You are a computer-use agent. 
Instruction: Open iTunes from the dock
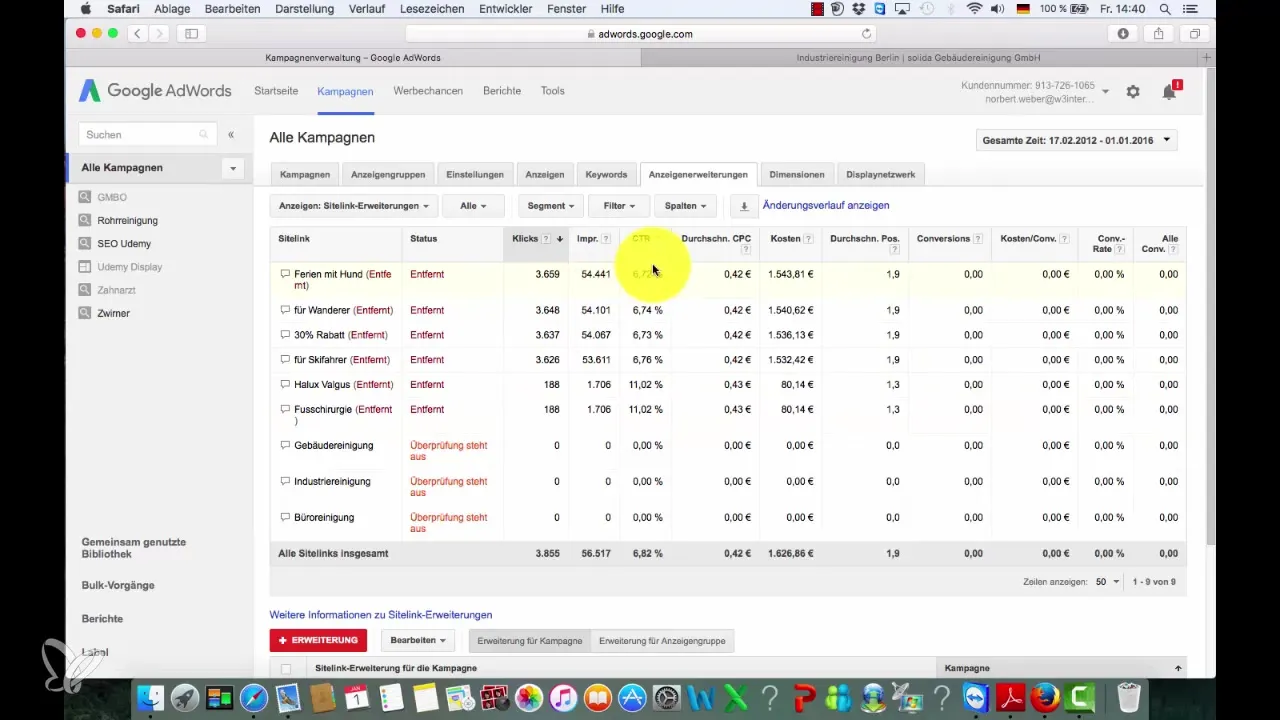[563, 697]
